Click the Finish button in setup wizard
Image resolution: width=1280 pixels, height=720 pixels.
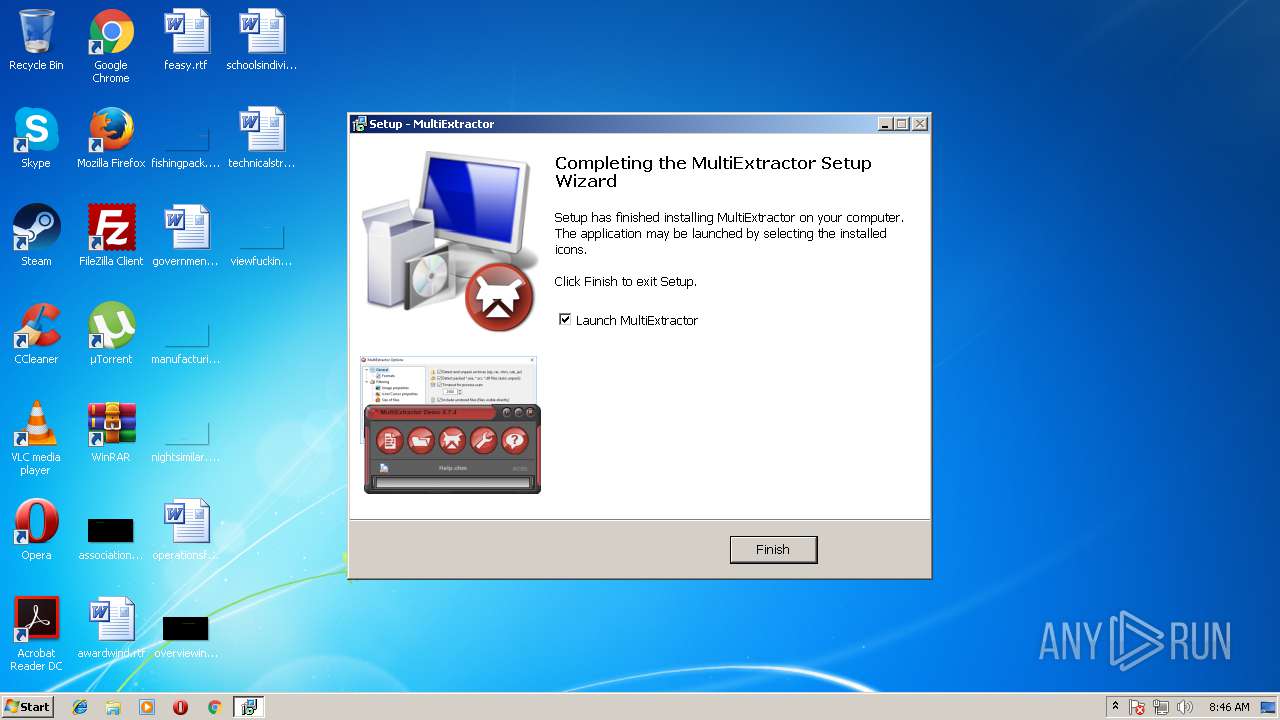pyautogui.click(x=773, y=549)
